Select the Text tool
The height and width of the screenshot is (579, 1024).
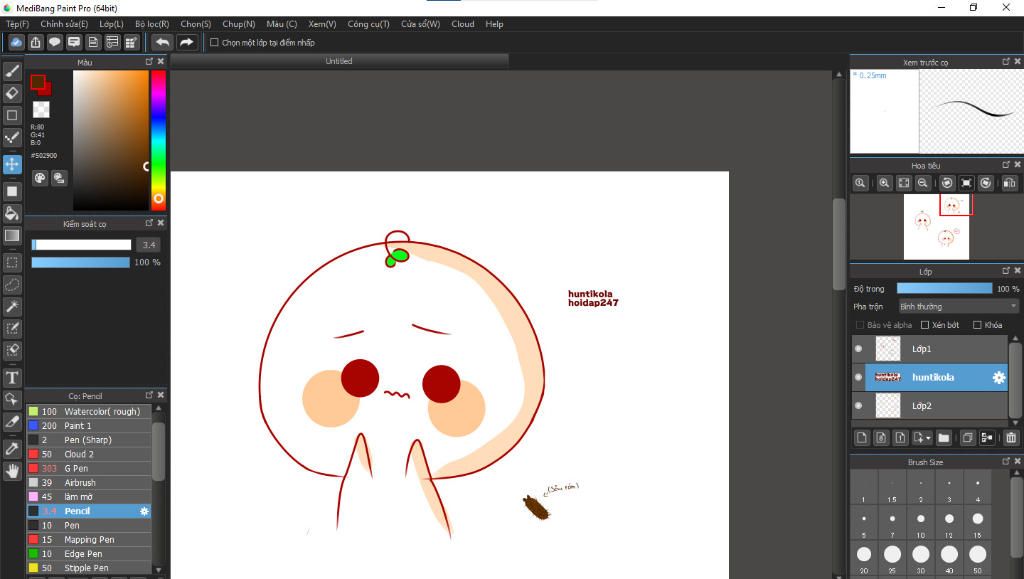tap(12, 377)
